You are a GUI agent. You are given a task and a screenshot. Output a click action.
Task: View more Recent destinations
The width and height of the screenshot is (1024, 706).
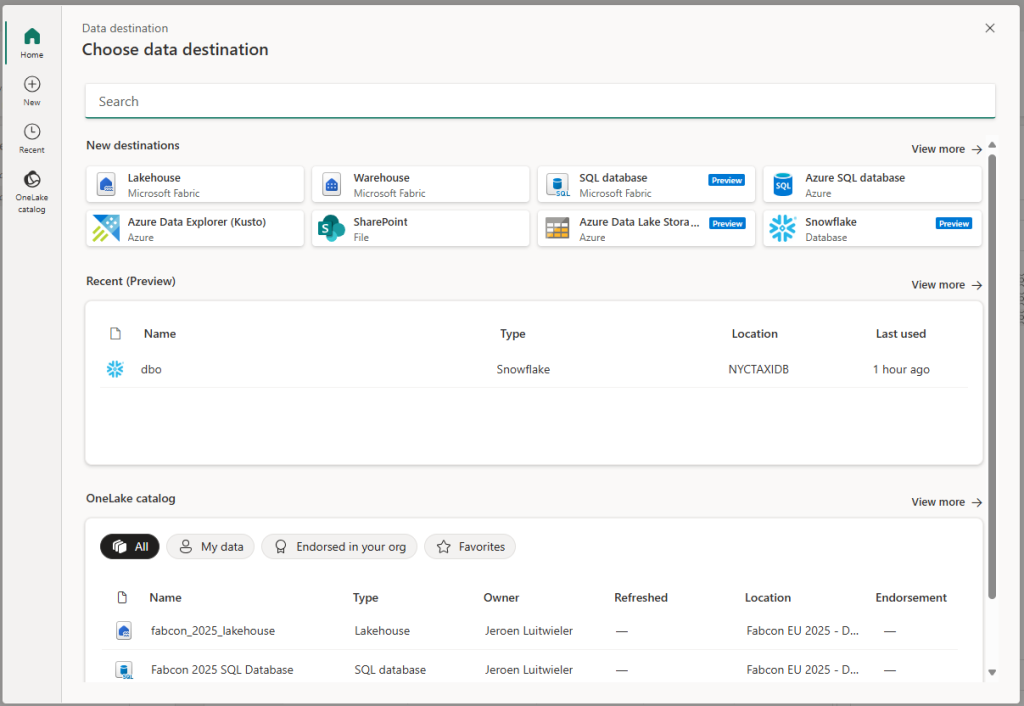pos(946,285)
